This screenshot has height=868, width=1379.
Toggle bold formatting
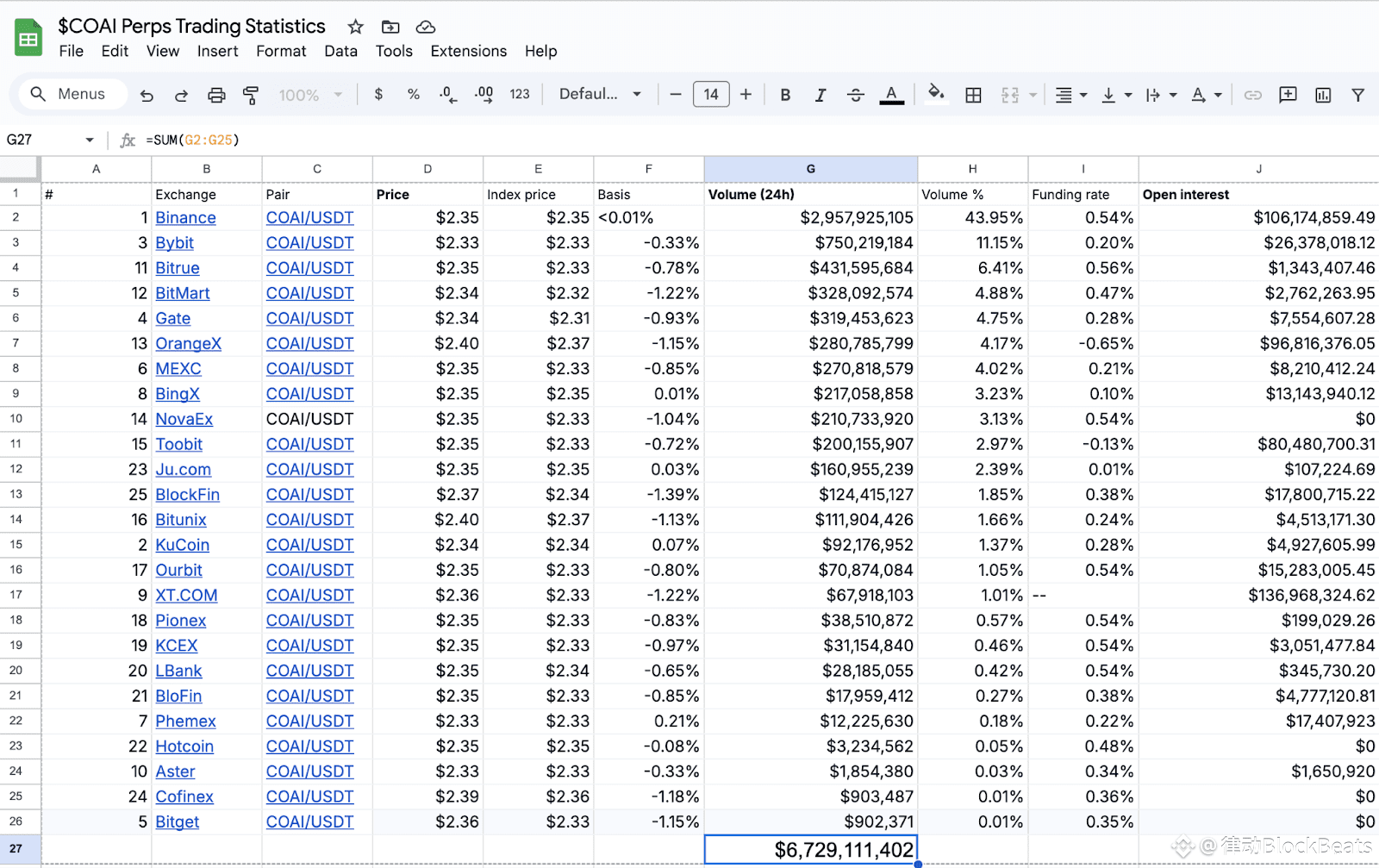coord(785,95)
